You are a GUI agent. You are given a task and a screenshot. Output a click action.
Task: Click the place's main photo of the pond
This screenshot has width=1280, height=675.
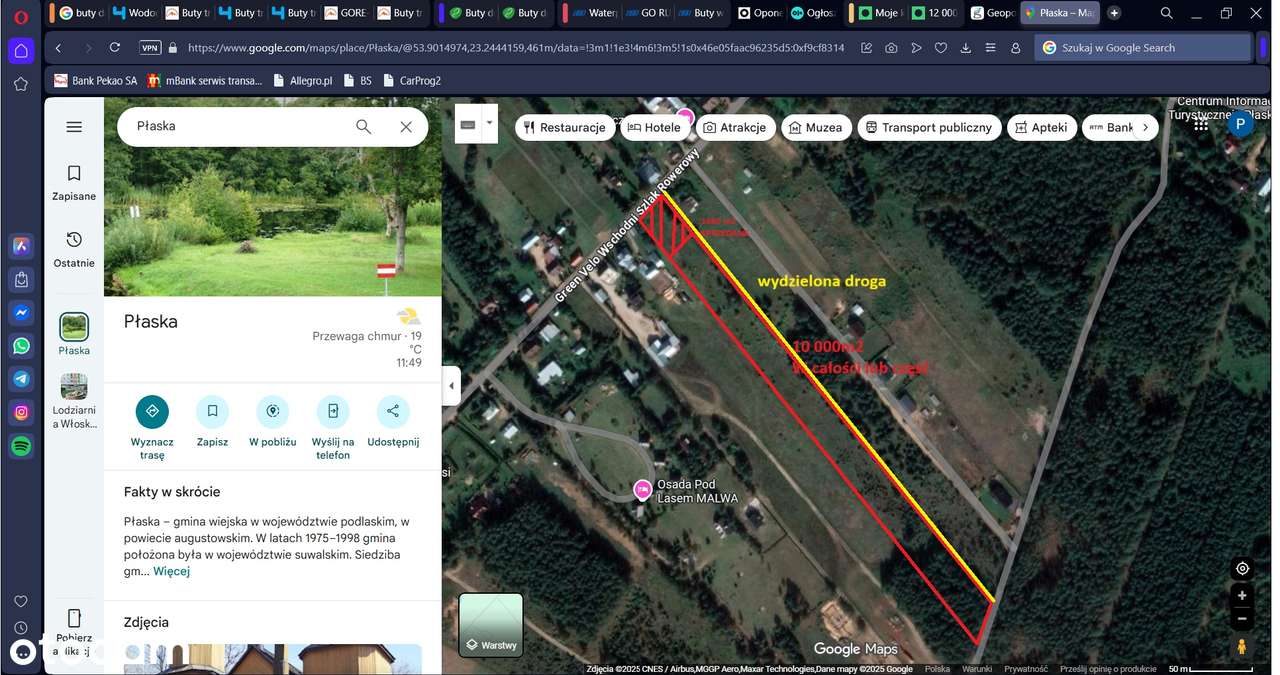(272, 197)
